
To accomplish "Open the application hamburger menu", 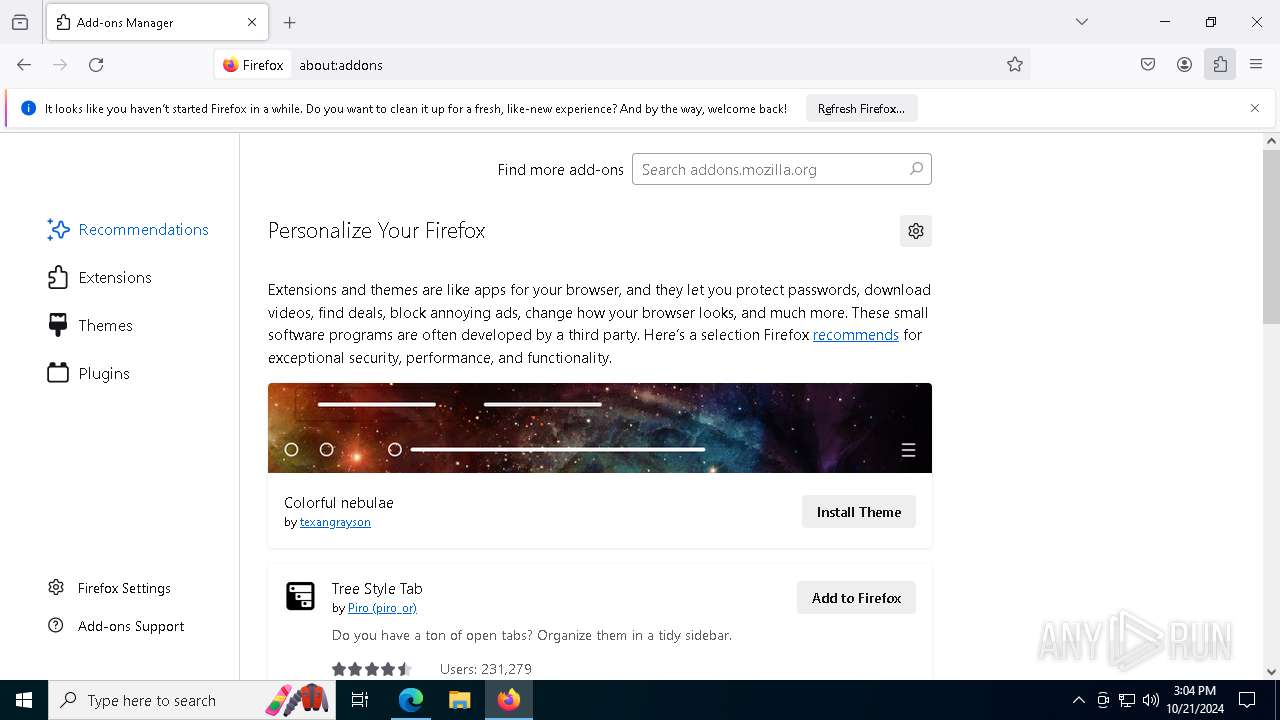I will point(1256,65).
